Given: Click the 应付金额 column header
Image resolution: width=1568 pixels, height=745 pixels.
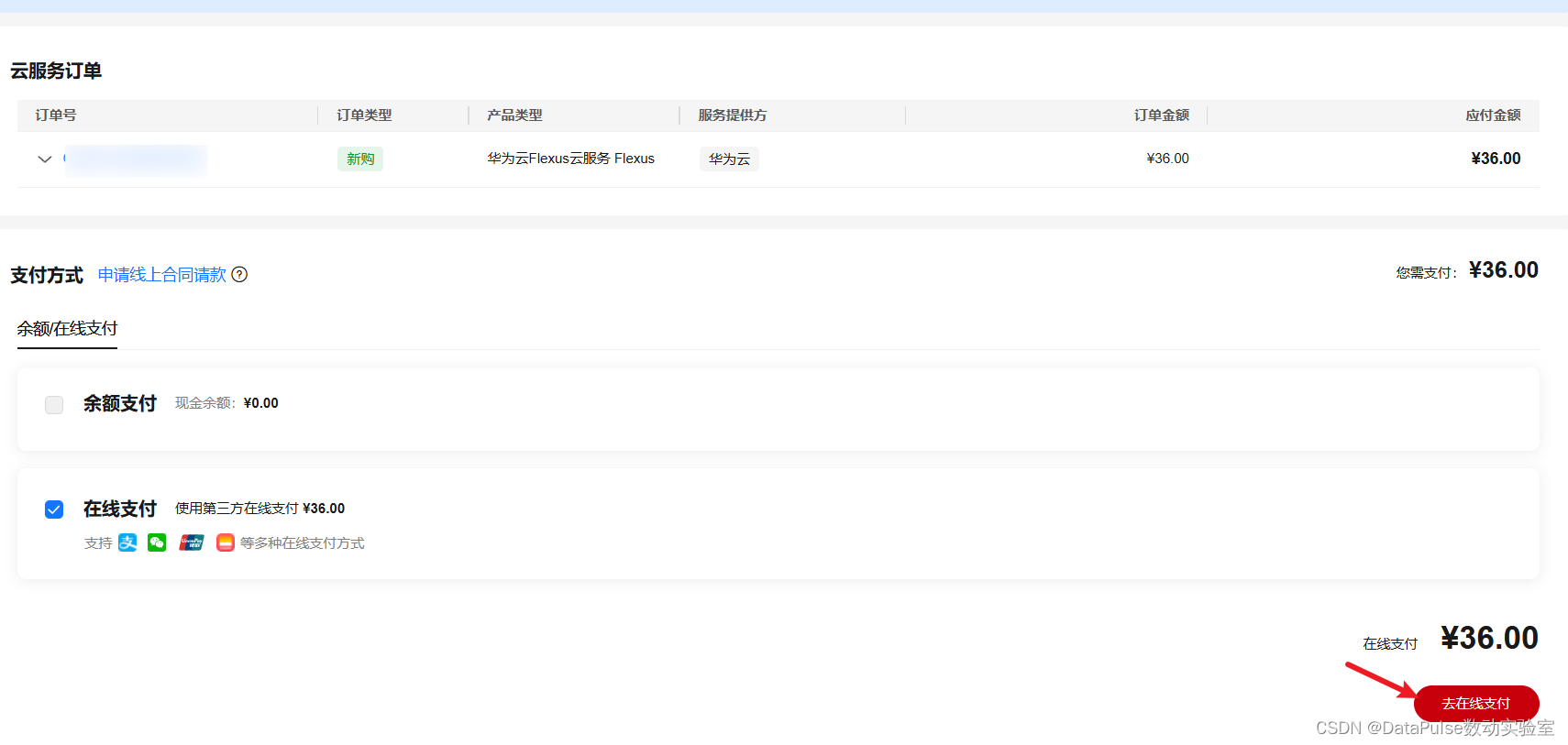Looking at the screenshot, I should click(1493, 115).
